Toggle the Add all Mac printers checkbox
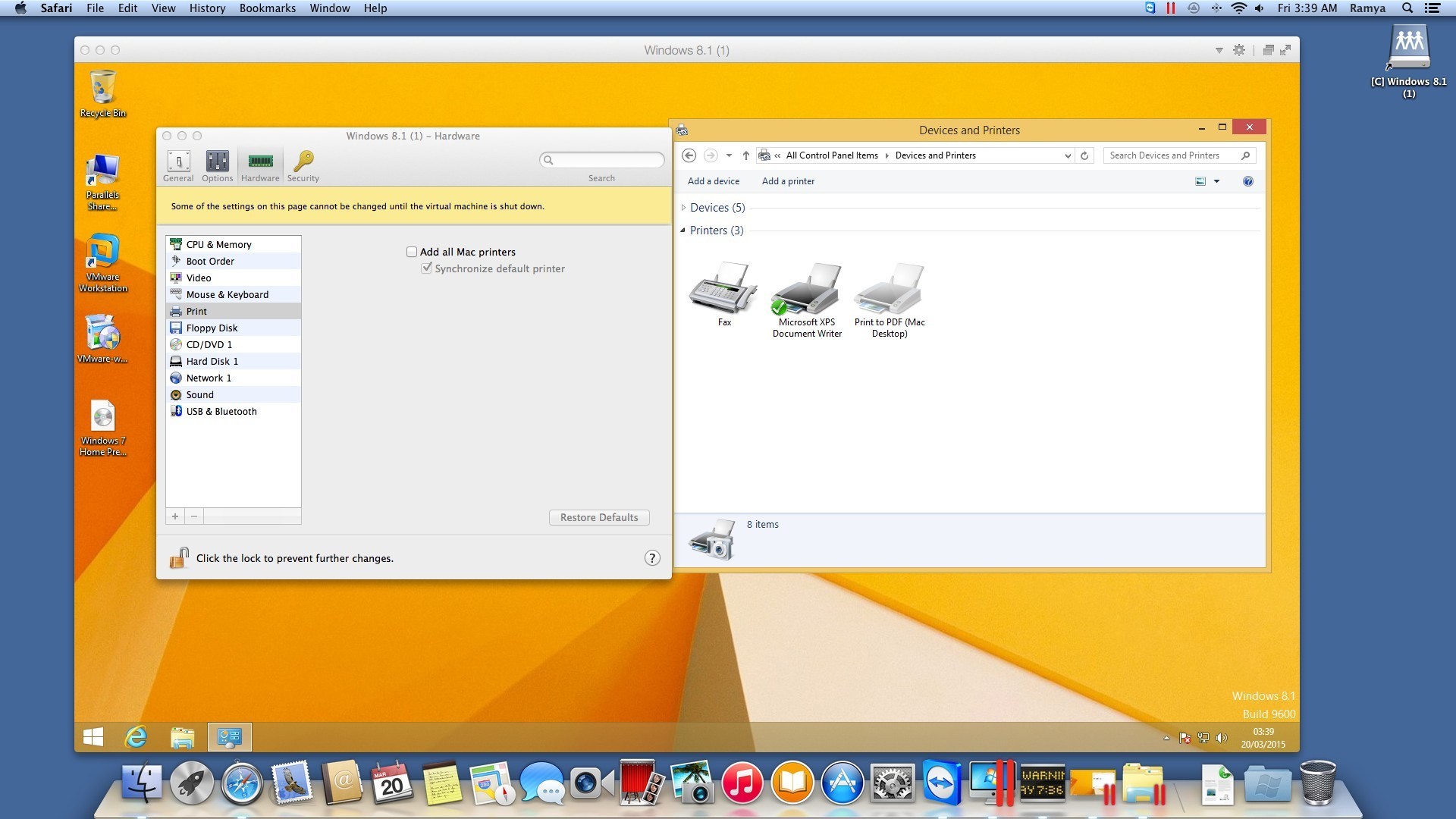Screen dimensions: 1456x819 pyautogui.click(x=412, y=251)
